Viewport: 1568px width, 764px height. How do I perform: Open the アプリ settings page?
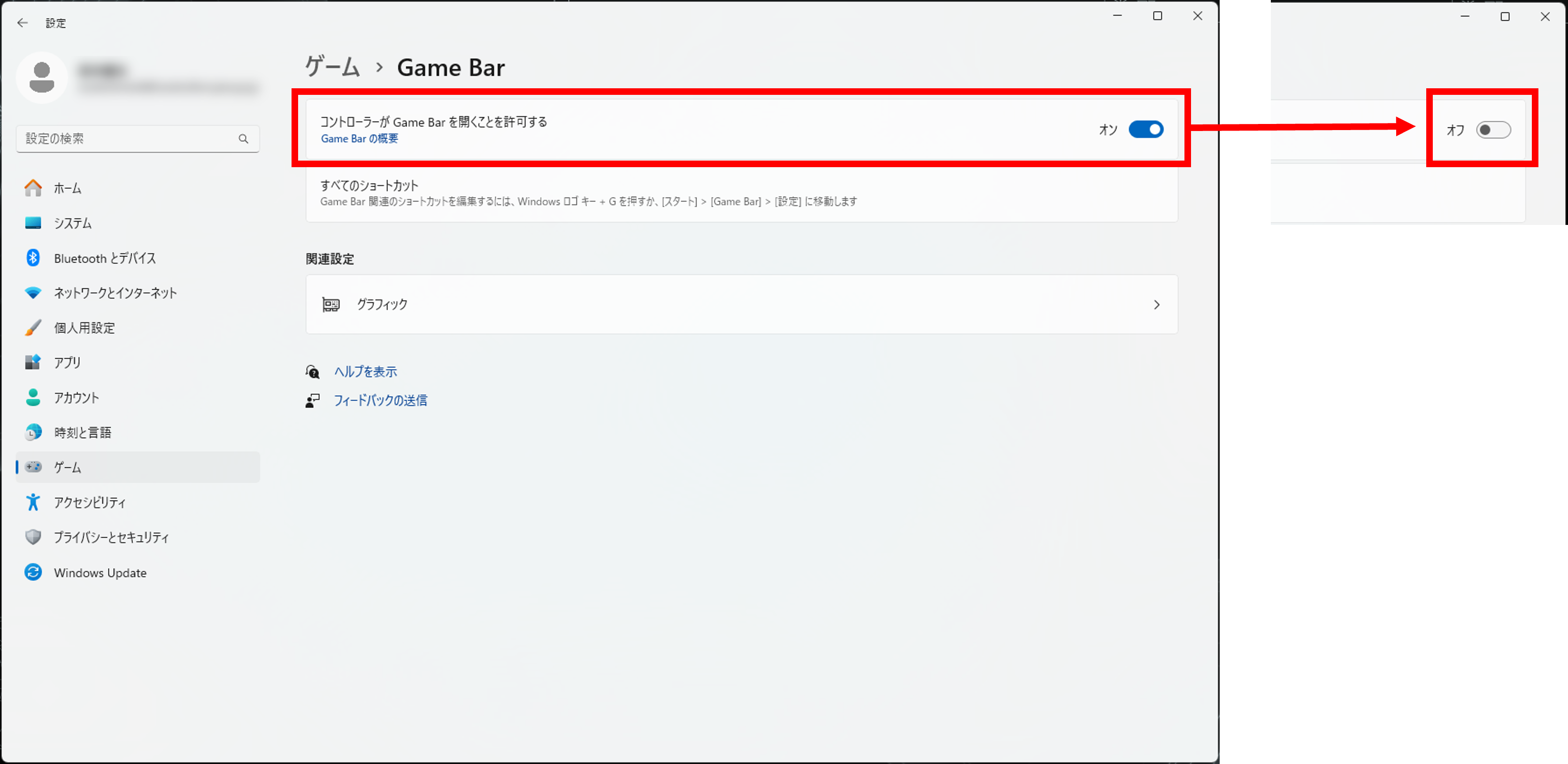click(68, 362)
